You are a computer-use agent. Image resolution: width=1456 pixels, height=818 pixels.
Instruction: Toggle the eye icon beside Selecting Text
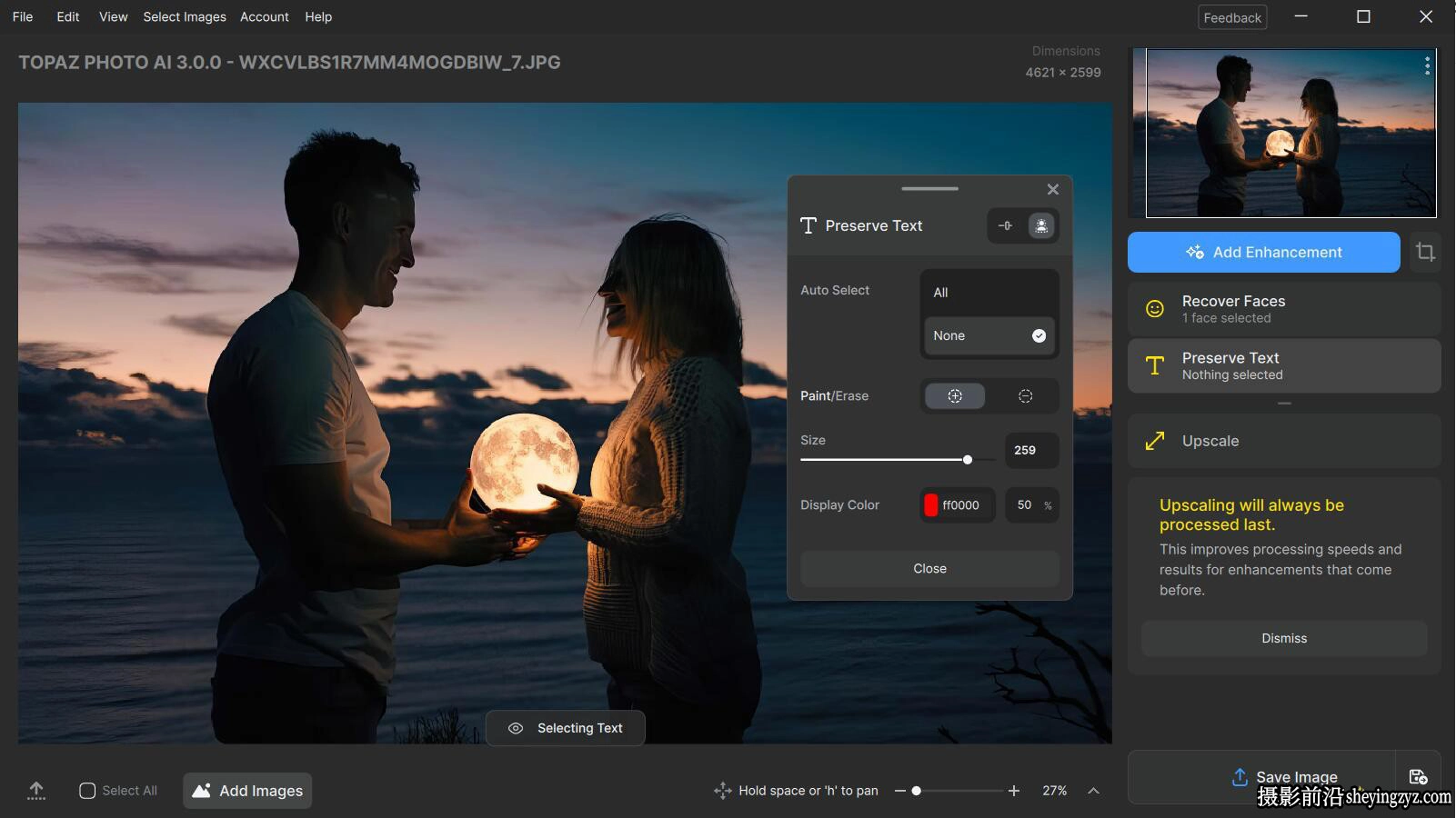click(516, 728)
